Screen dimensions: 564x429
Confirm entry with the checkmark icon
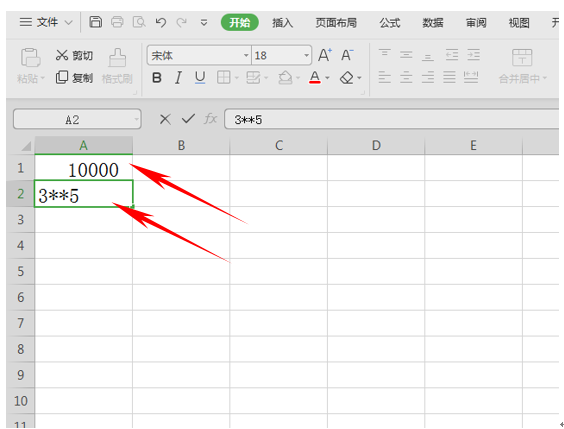pos(188,119)
